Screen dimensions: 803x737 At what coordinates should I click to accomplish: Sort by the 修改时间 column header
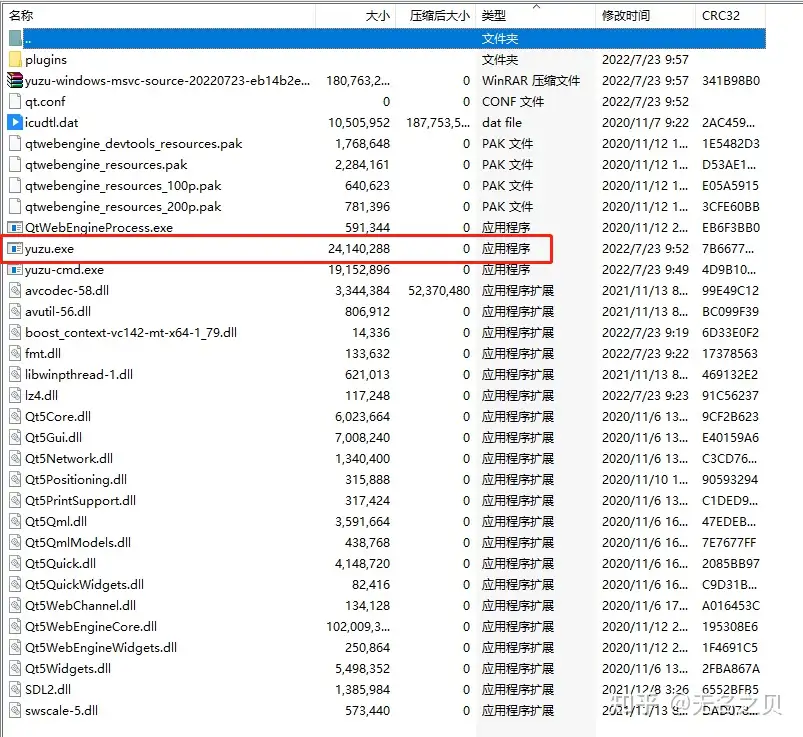point(646,15)
